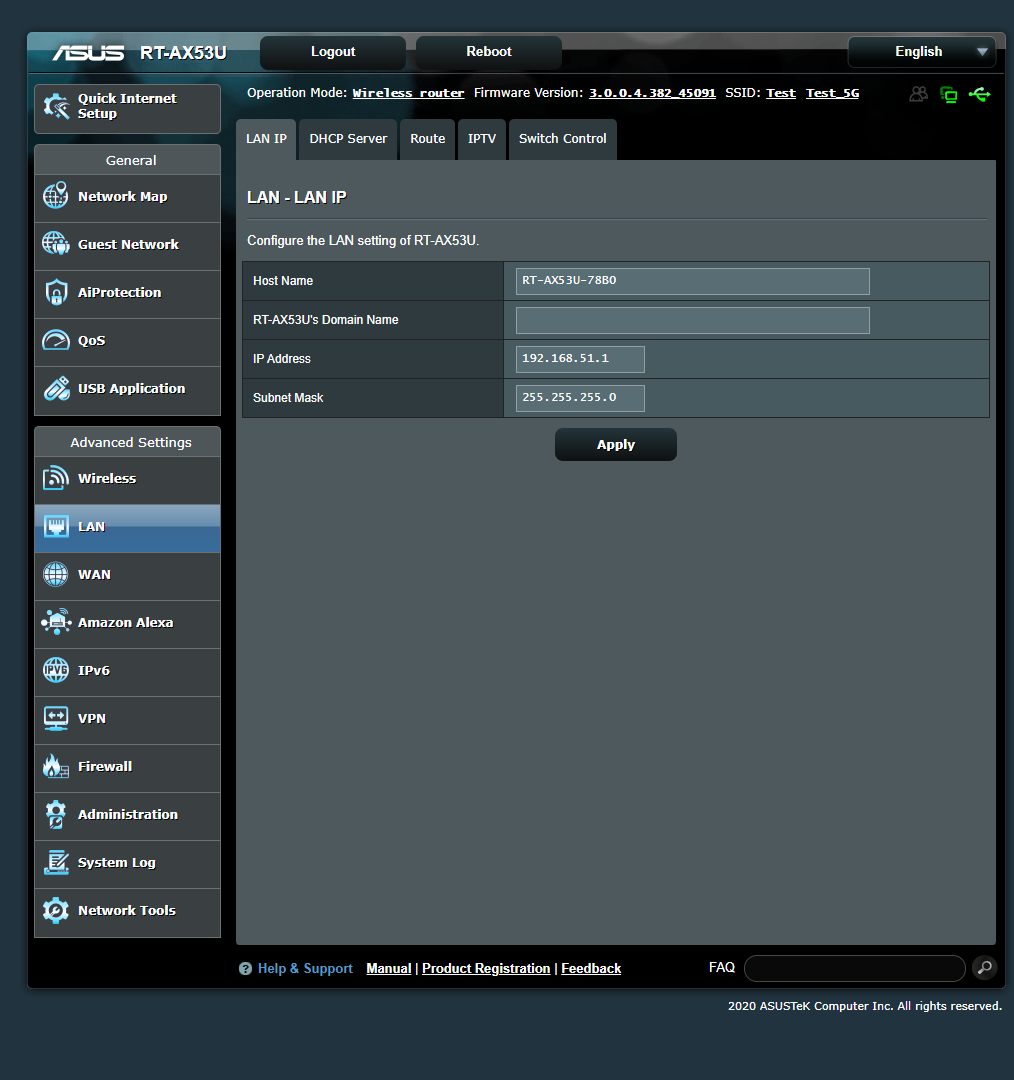
Task: Click the QoS menu label
Action: coord(92,341)
